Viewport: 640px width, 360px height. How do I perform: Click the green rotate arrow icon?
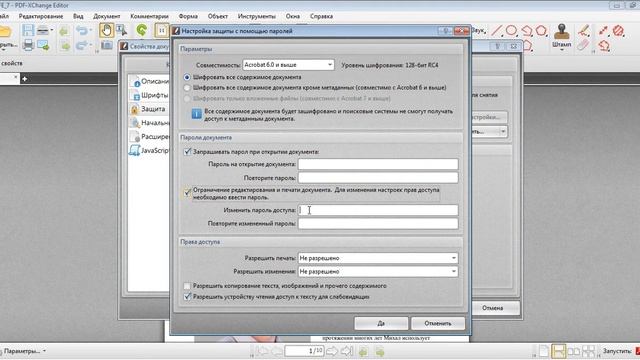(x=142, y=30)
